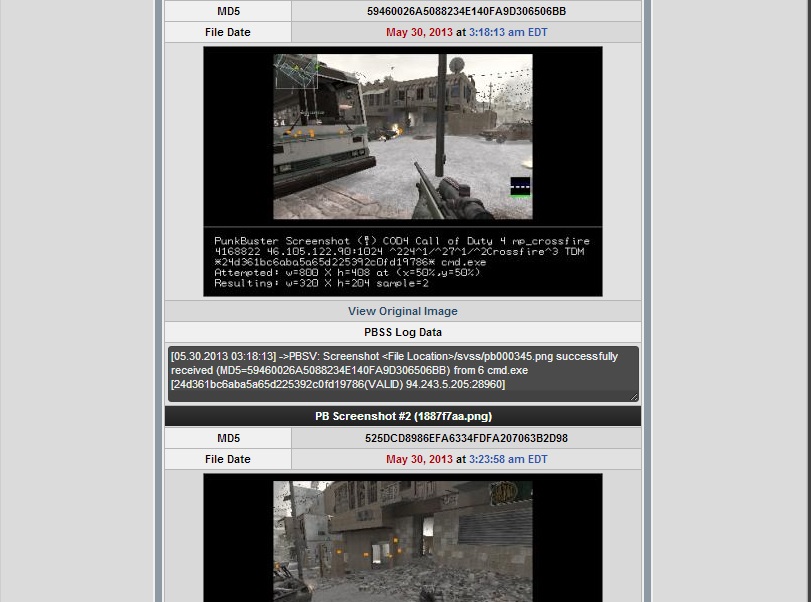The height and width of the screenshot is (602, 811).
Task: Select the MD5 value 59460026A5088234E140FA9D306506BB
Action: pos(467,11)
